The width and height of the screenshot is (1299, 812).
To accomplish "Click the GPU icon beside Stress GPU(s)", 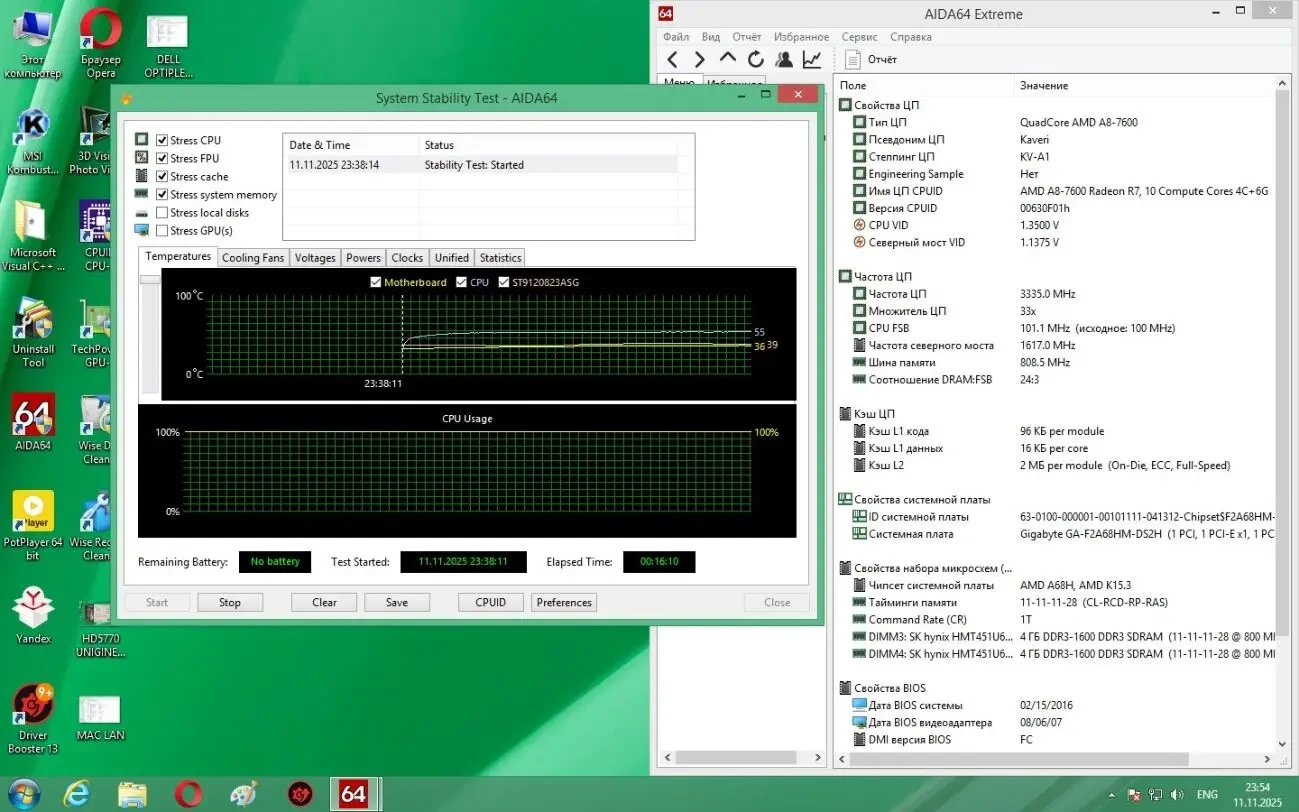I will click(x=140, y=230).
